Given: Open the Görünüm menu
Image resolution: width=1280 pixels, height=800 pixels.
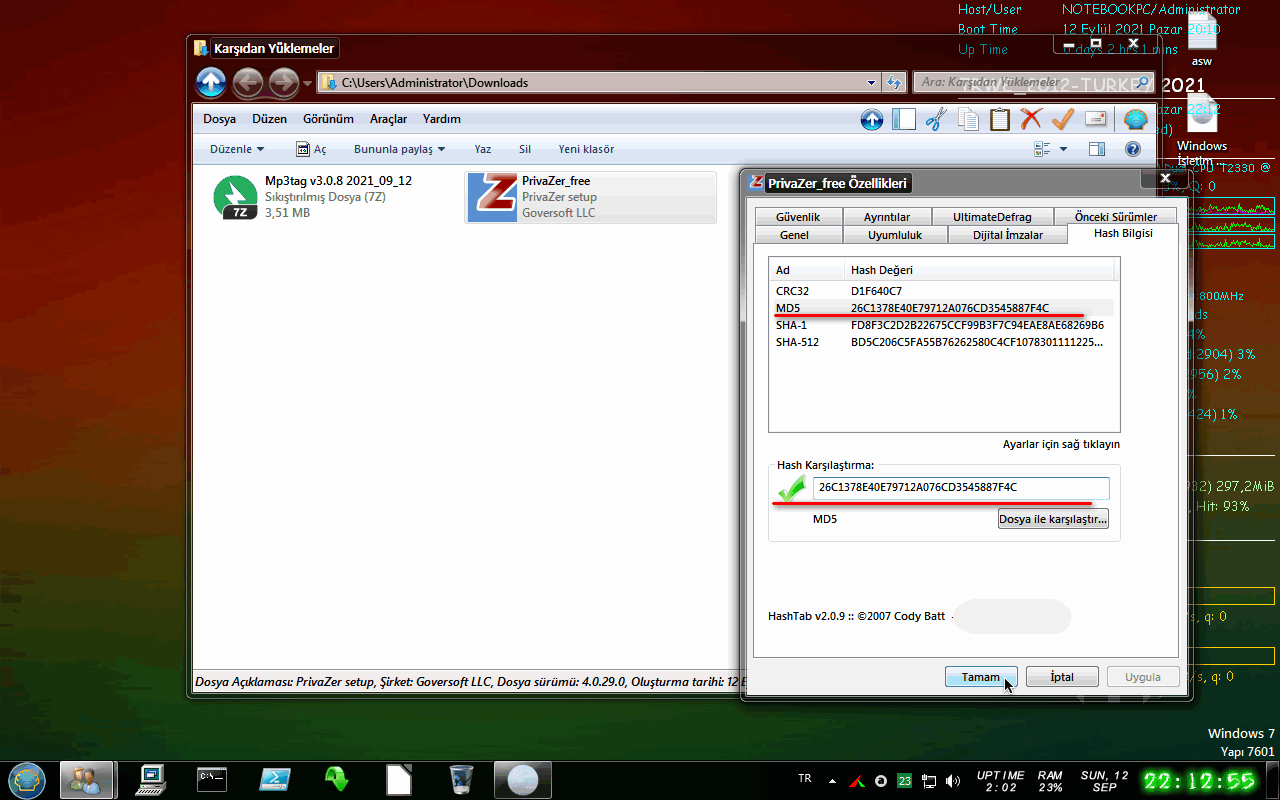Looking at the screenshot, I should click(x=329, y=119).
